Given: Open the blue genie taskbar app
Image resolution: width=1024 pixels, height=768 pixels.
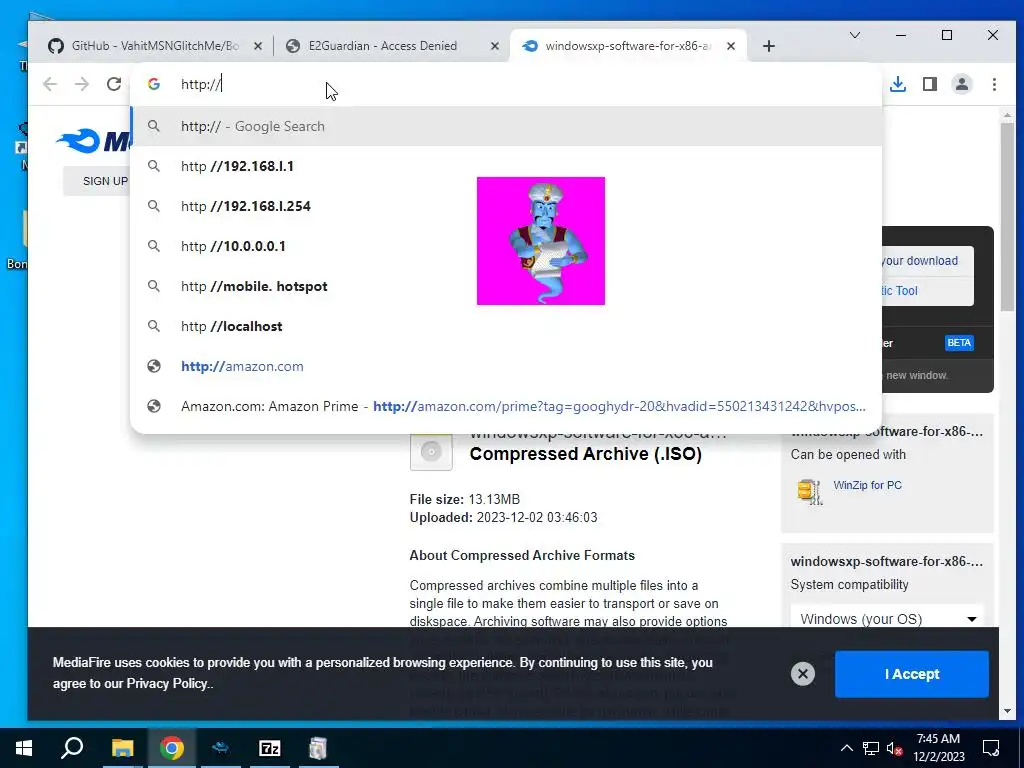Looking at the screenshot, I should coord(221,748).
